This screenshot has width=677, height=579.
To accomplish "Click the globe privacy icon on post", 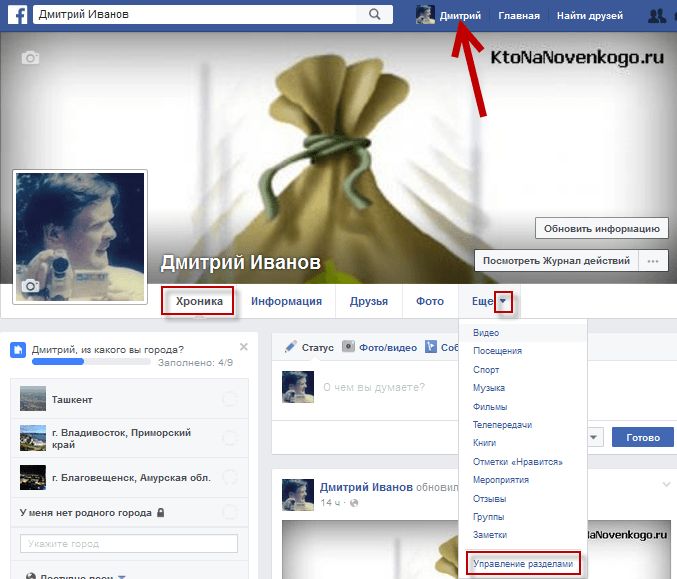I will (354, 503).
